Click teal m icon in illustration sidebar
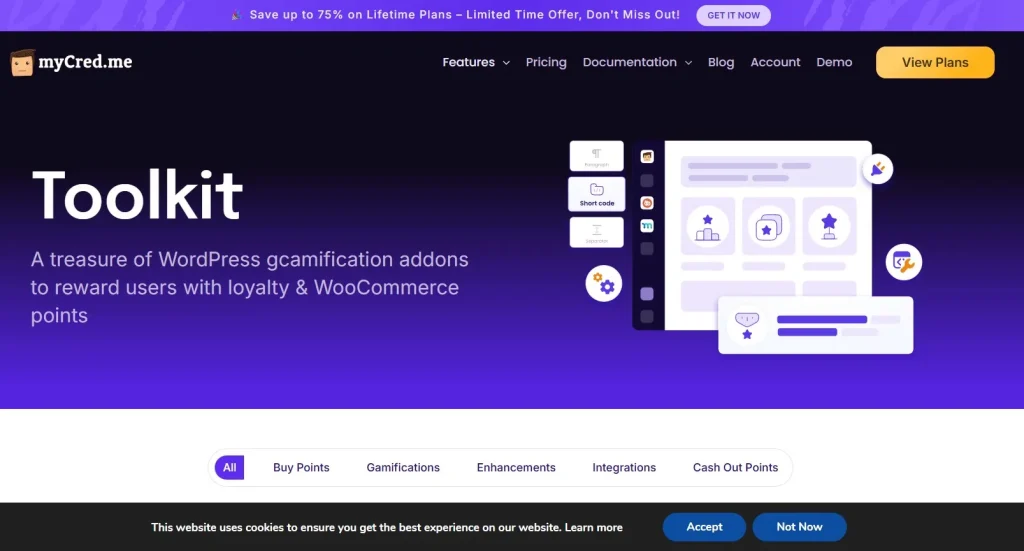Screen dimensions: 1024x551 647,226
